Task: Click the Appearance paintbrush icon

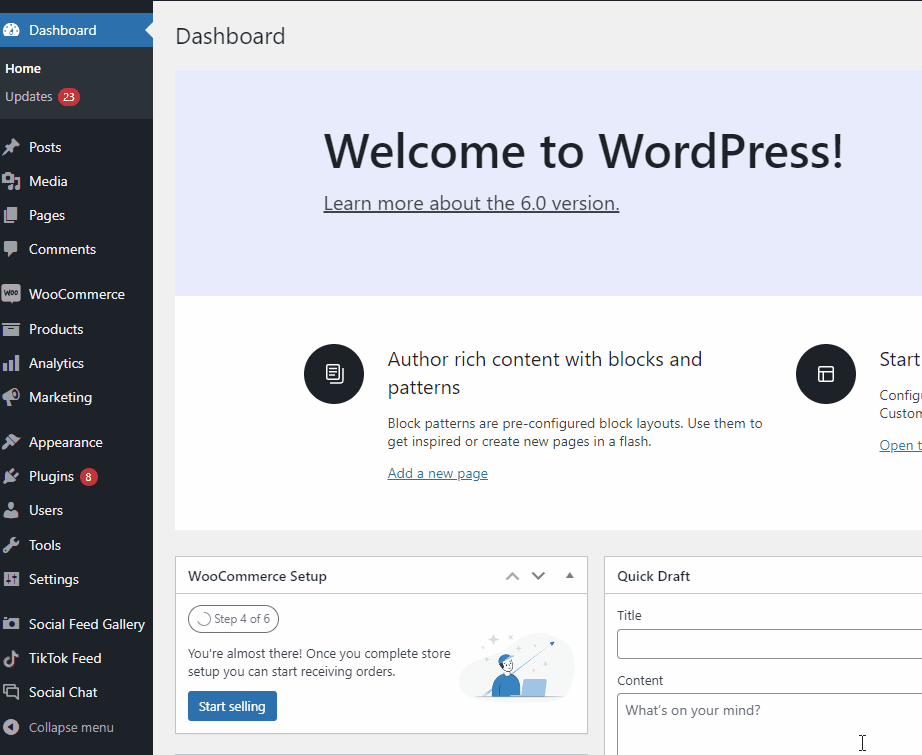Action: 11,442
